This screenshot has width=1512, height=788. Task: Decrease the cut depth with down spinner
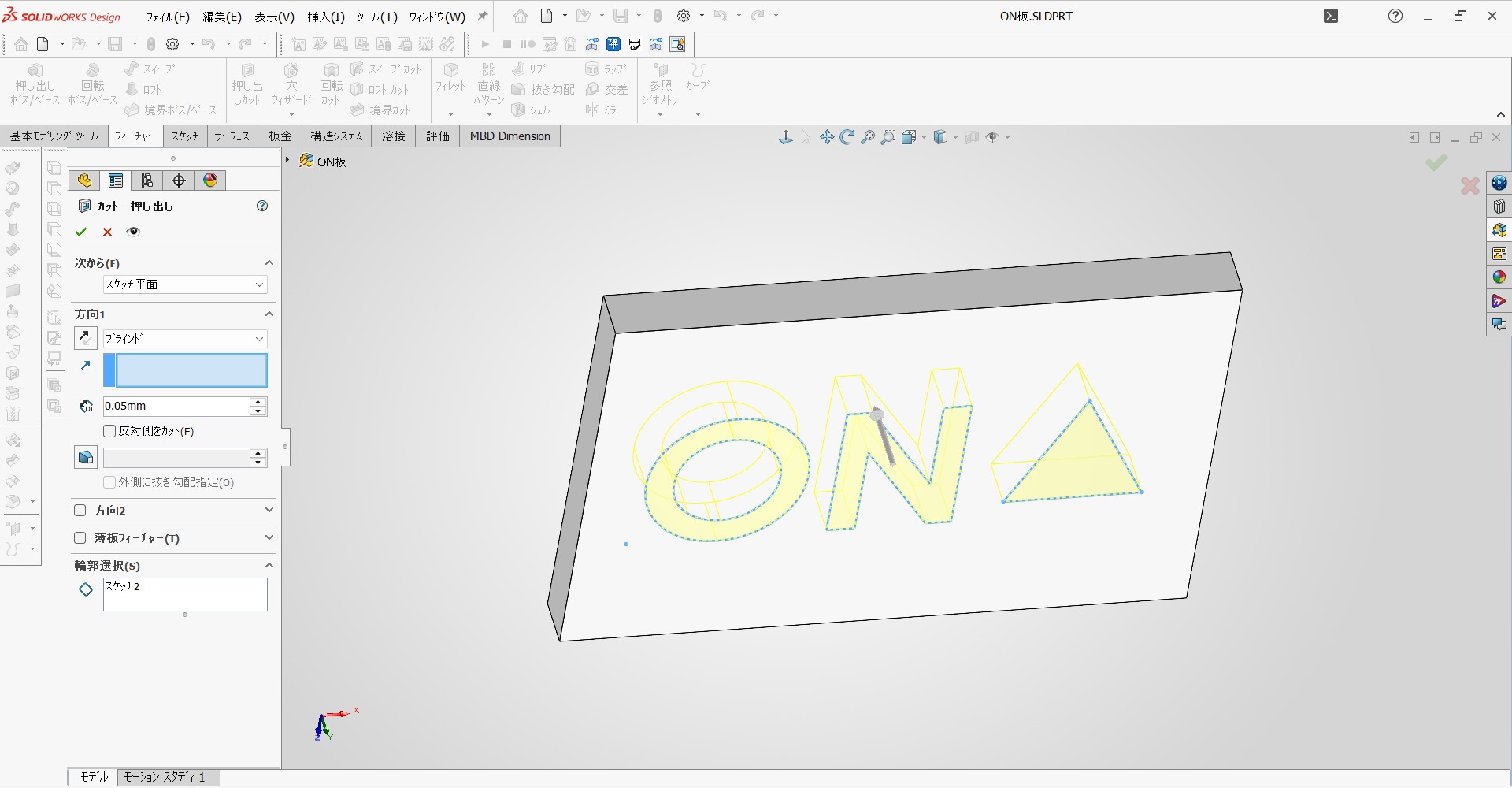point(258,411)
